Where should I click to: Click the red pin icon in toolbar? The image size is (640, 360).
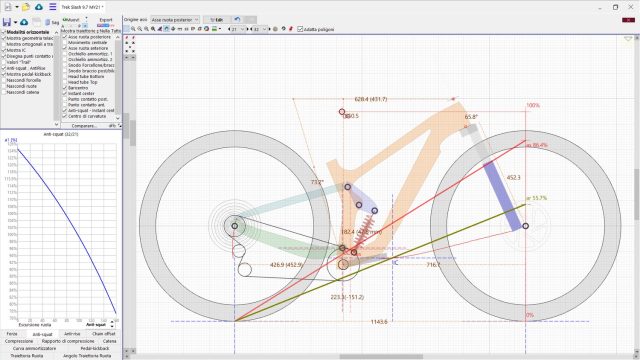(x=291, y=29)
